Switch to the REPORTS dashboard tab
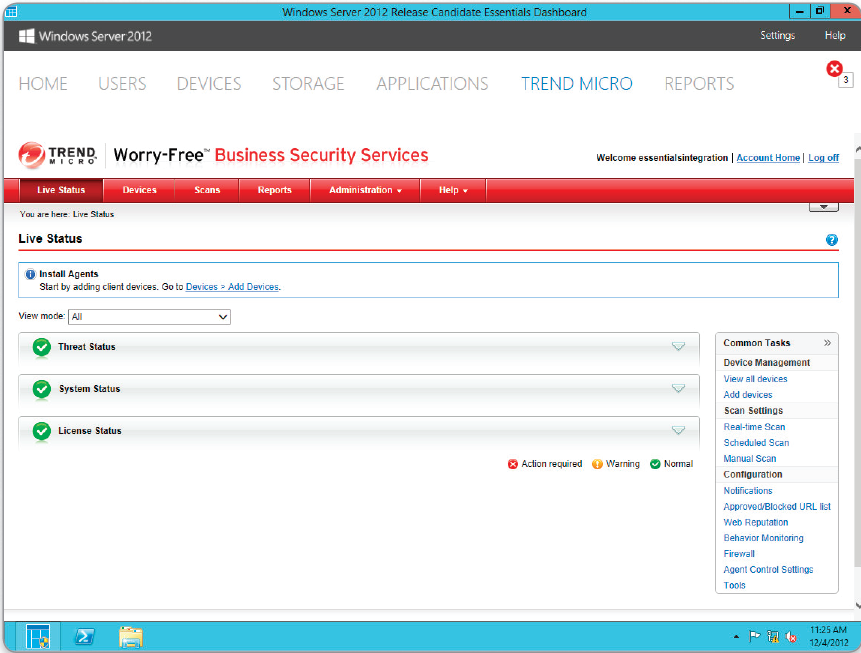The width and height of the screenshot is (861, 653). click(x=699, y=83)
